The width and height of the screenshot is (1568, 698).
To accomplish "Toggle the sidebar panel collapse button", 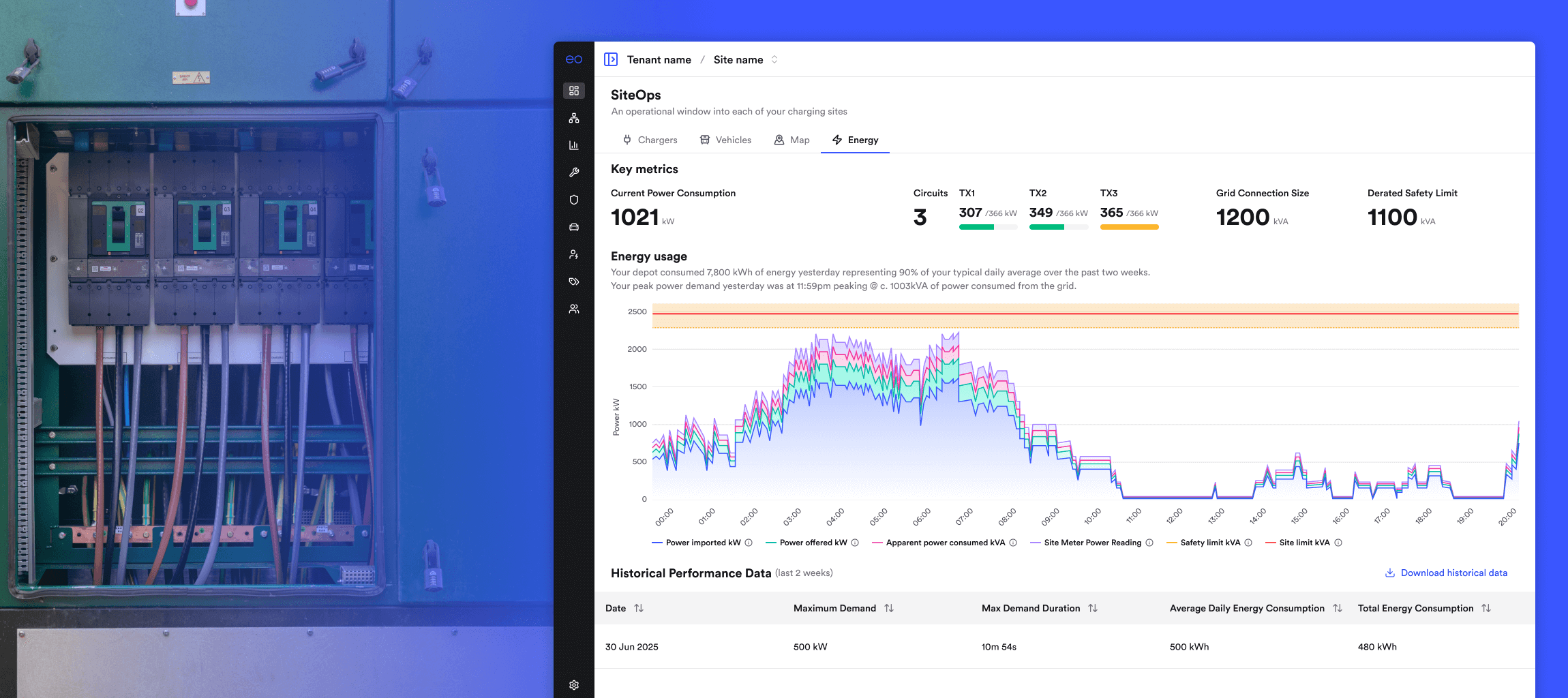I will [611, 60].
